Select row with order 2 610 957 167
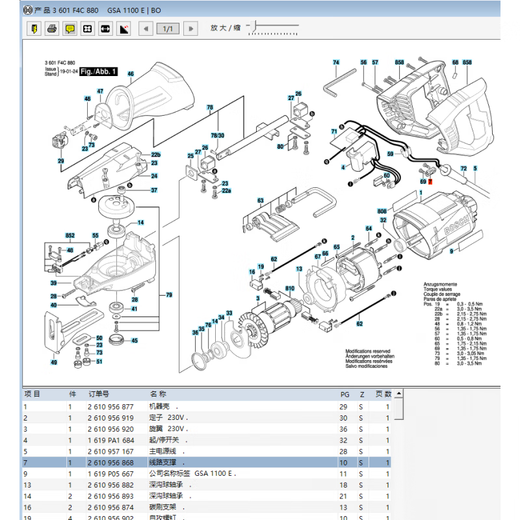 [x=207, y=451]
